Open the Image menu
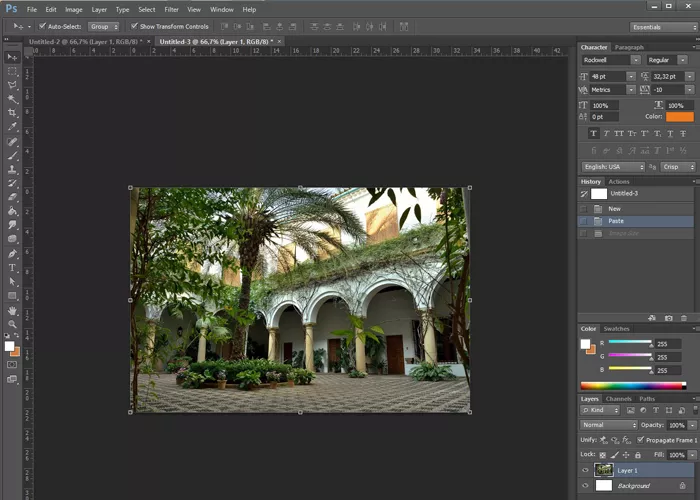 [74, 9]
